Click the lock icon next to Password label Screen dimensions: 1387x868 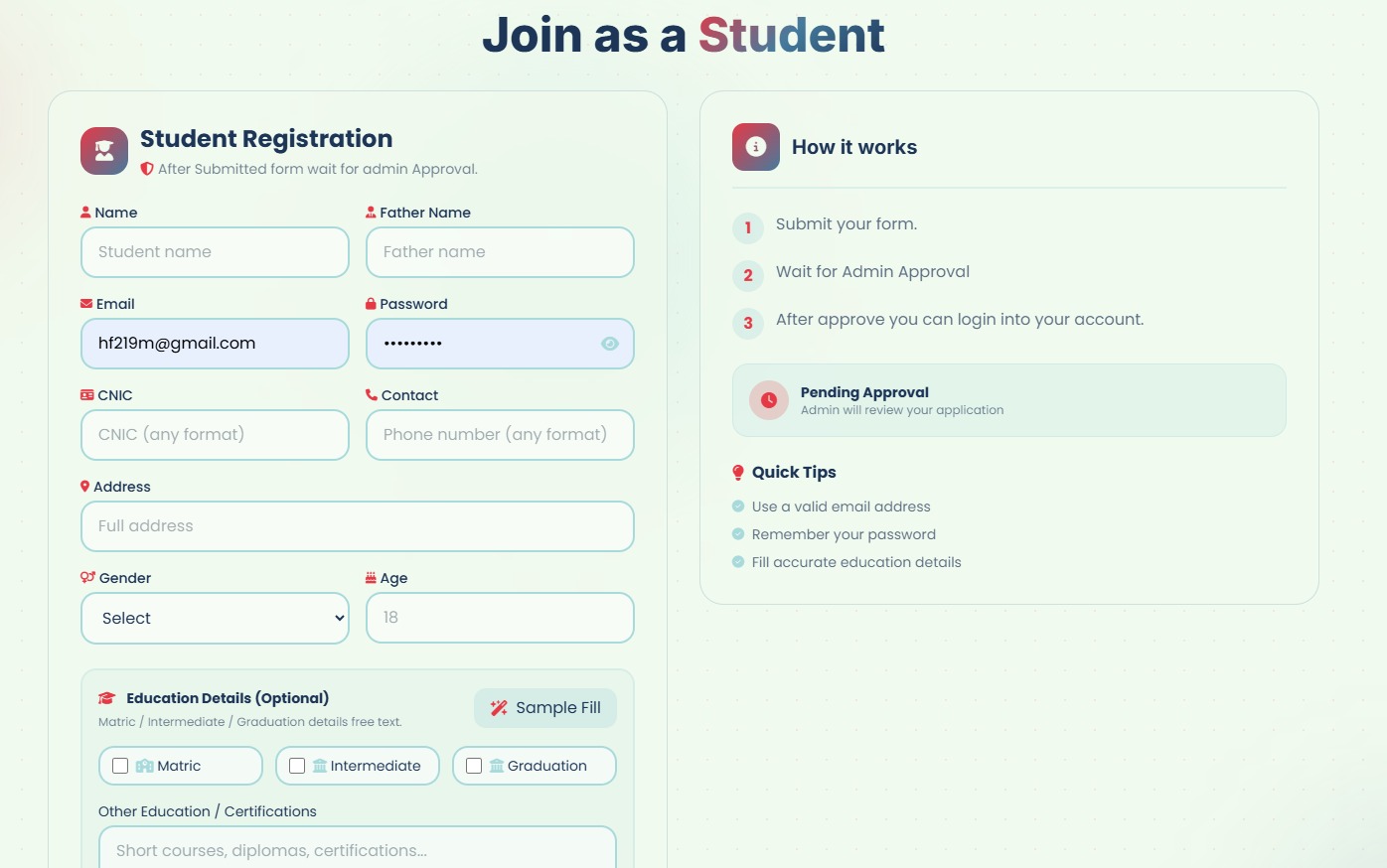click(x=372, y=304)
